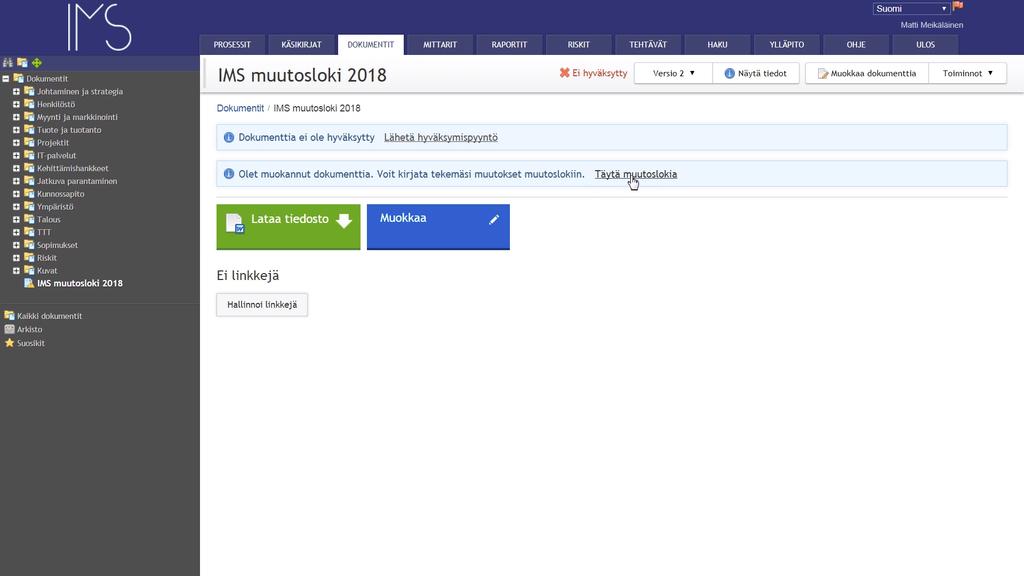Click the document icon on Lataa tiedosto tile
This screenshot has height=576, width=1024.
click(x=235, y=223)
